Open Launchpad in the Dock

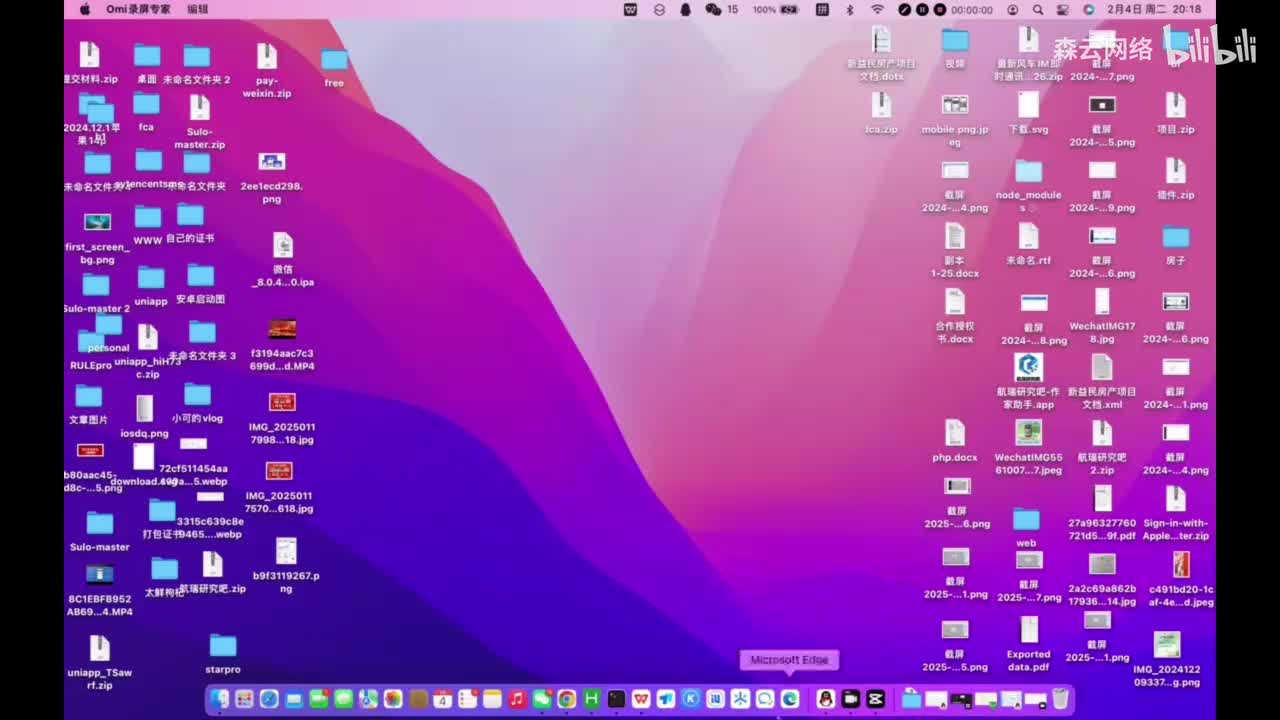click(244, 699)
